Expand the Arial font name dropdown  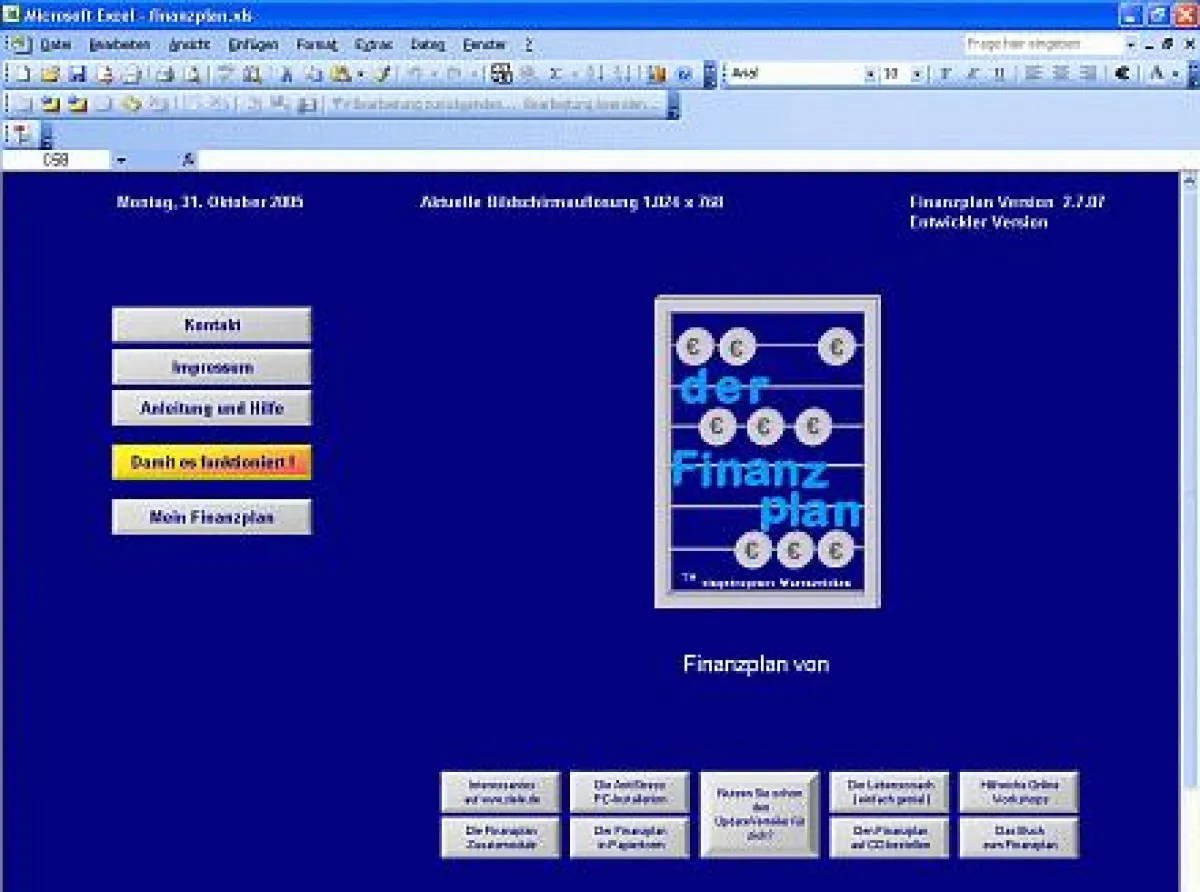869,74
